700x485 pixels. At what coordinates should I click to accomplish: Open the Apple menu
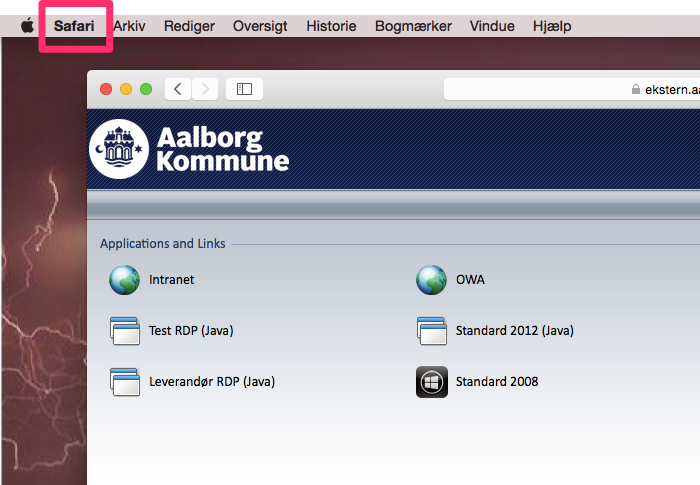point(27,26)
